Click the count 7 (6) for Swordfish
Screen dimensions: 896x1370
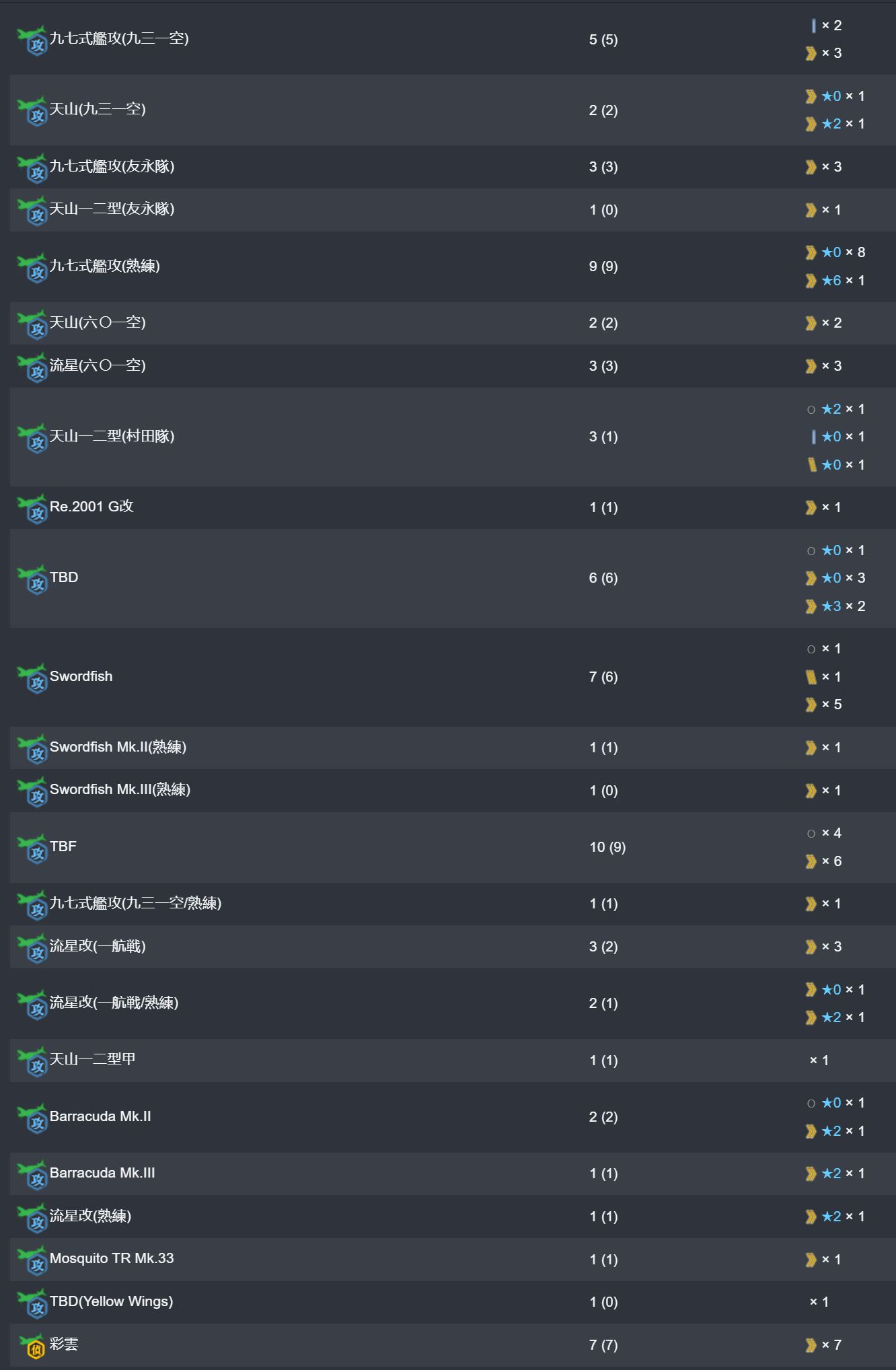point(603,677)
